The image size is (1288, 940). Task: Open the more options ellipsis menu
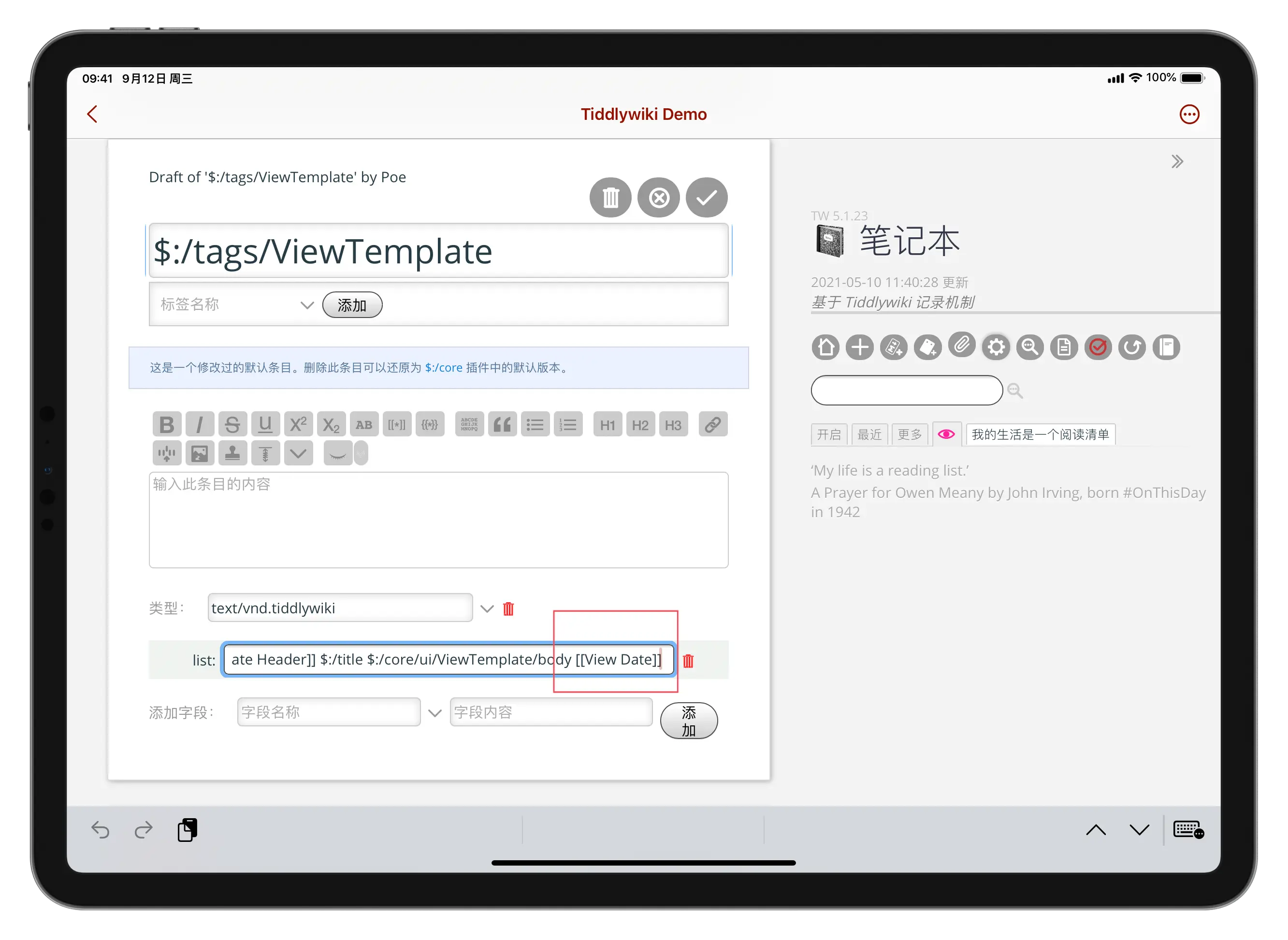pos(1189,115)
